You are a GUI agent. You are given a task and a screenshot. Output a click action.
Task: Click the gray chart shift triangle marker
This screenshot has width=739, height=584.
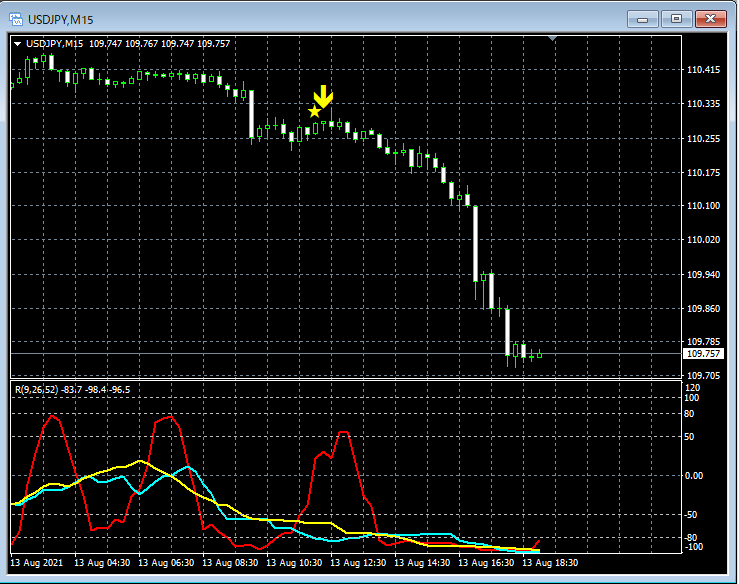coord(553,39)
